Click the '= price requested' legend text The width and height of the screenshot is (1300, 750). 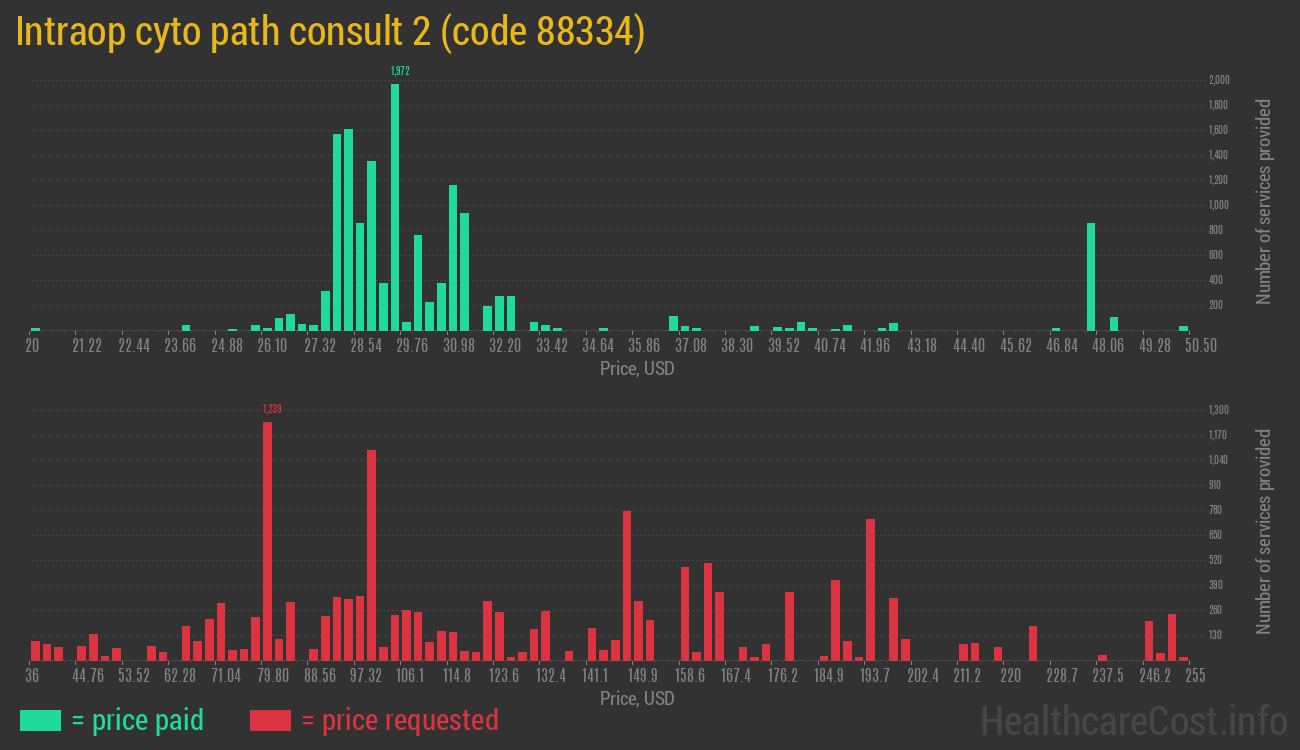pos(399,720)
